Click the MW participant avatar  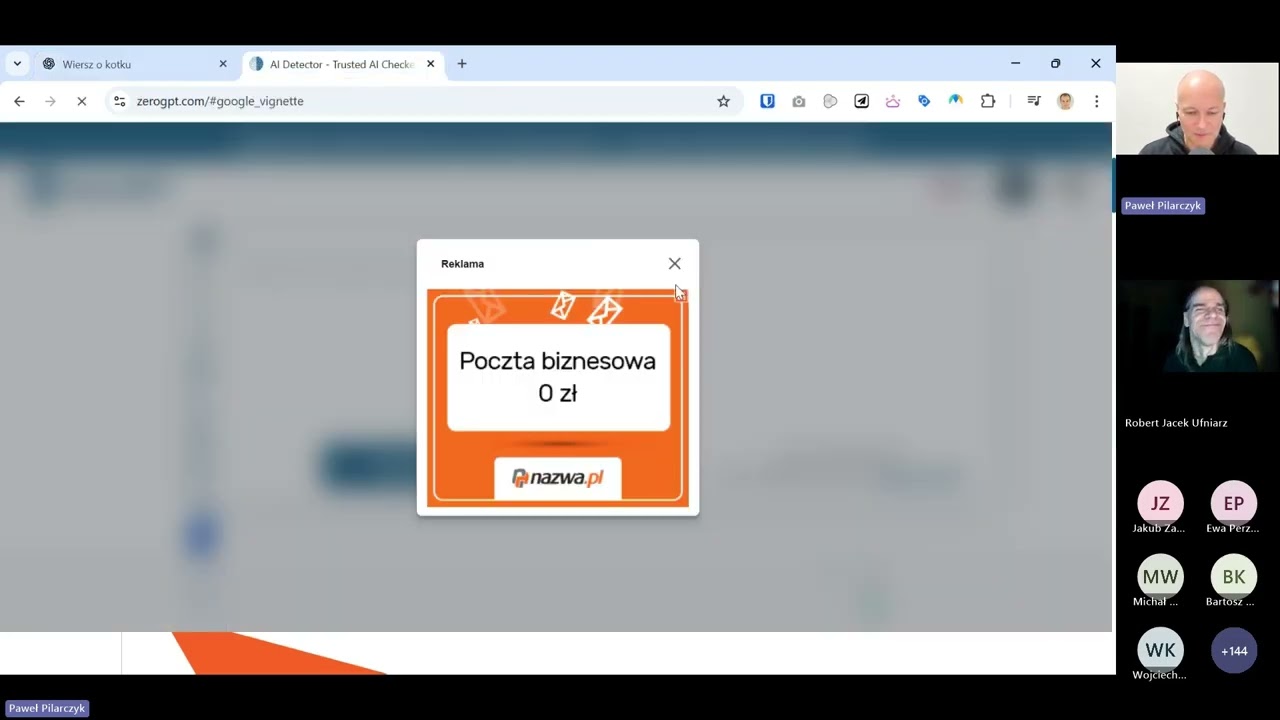click(1160, 577)
